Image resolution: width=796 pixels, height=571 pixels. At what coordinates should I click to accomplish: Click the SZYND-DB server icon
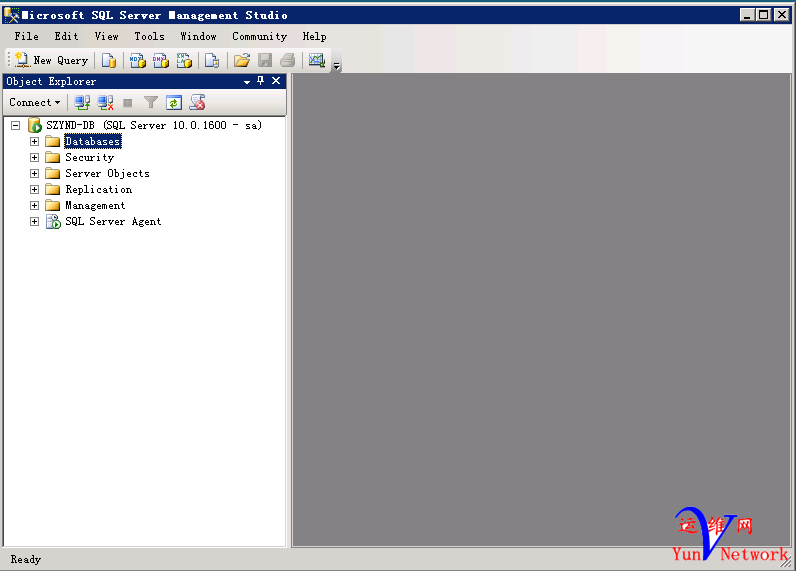tap(35, 125)
